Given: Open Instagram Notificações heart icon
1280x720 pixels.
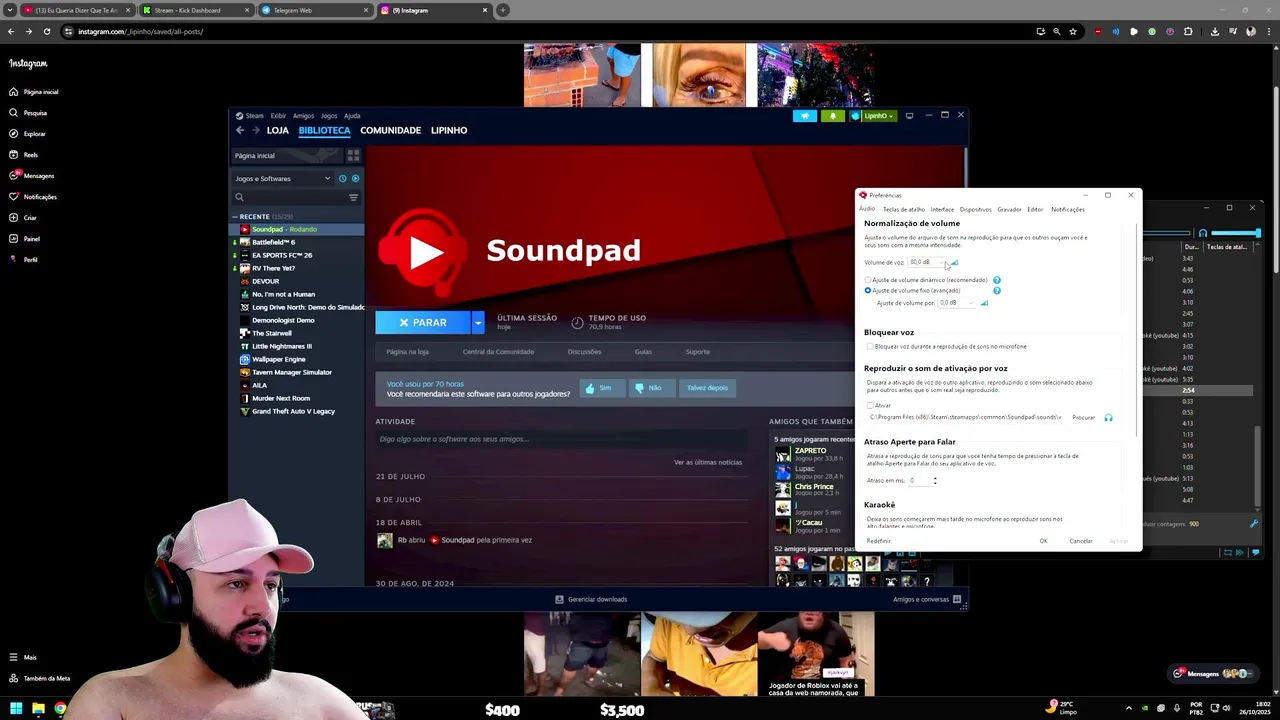Looking at the screenshot, I should tap(14, 197).
